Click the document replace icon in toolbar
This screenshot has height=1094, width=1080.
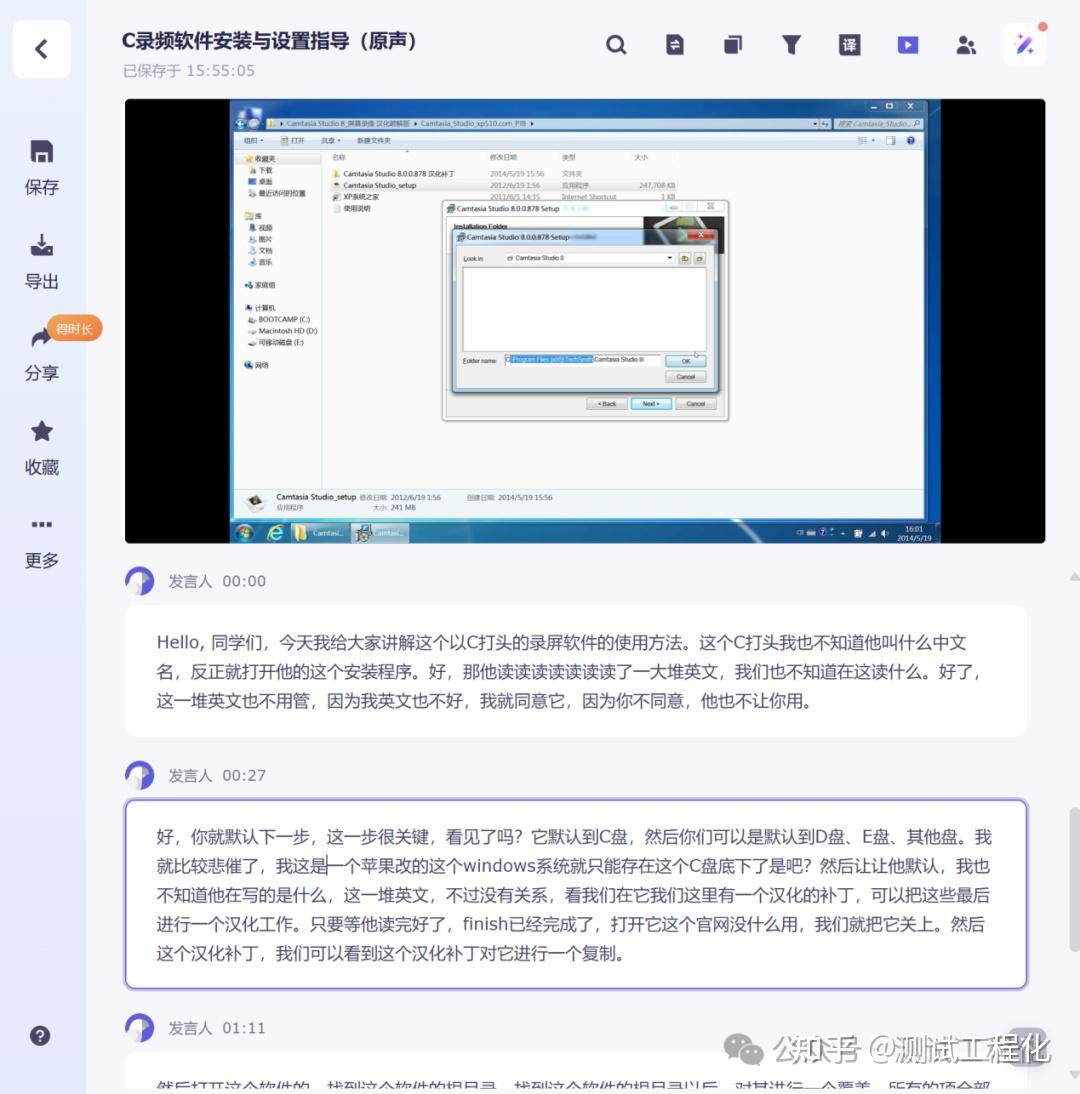(x=675, y=45)
